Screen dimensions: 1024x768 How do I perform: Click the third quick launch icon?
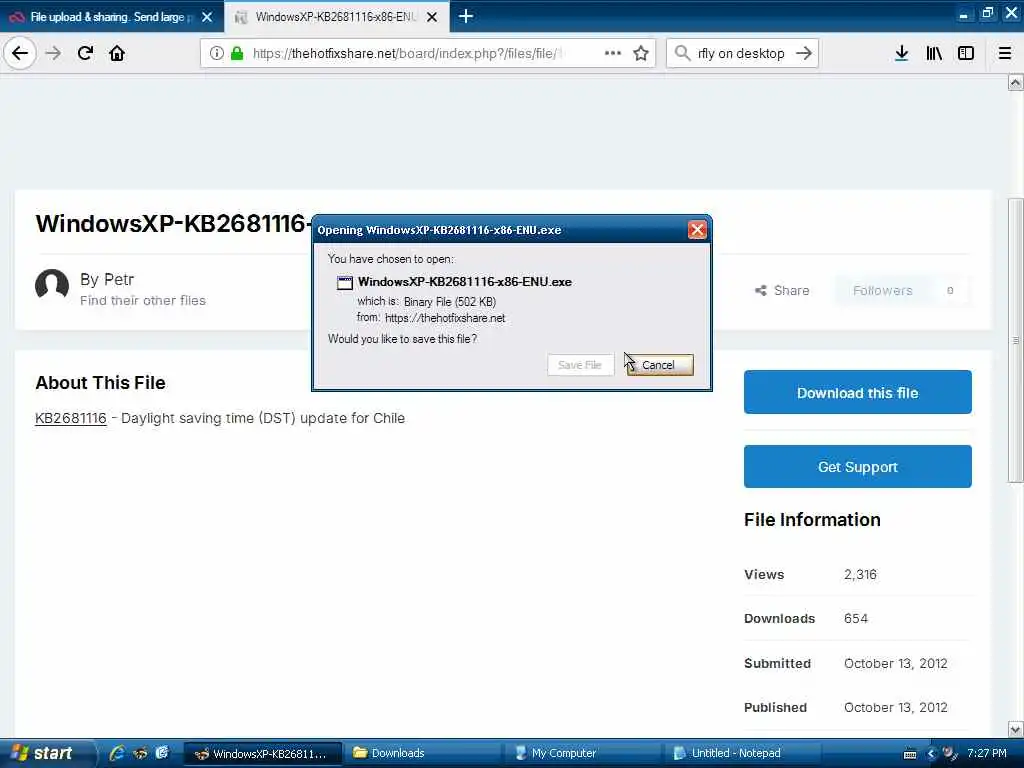pyautogui.click(x=162, y=754)
